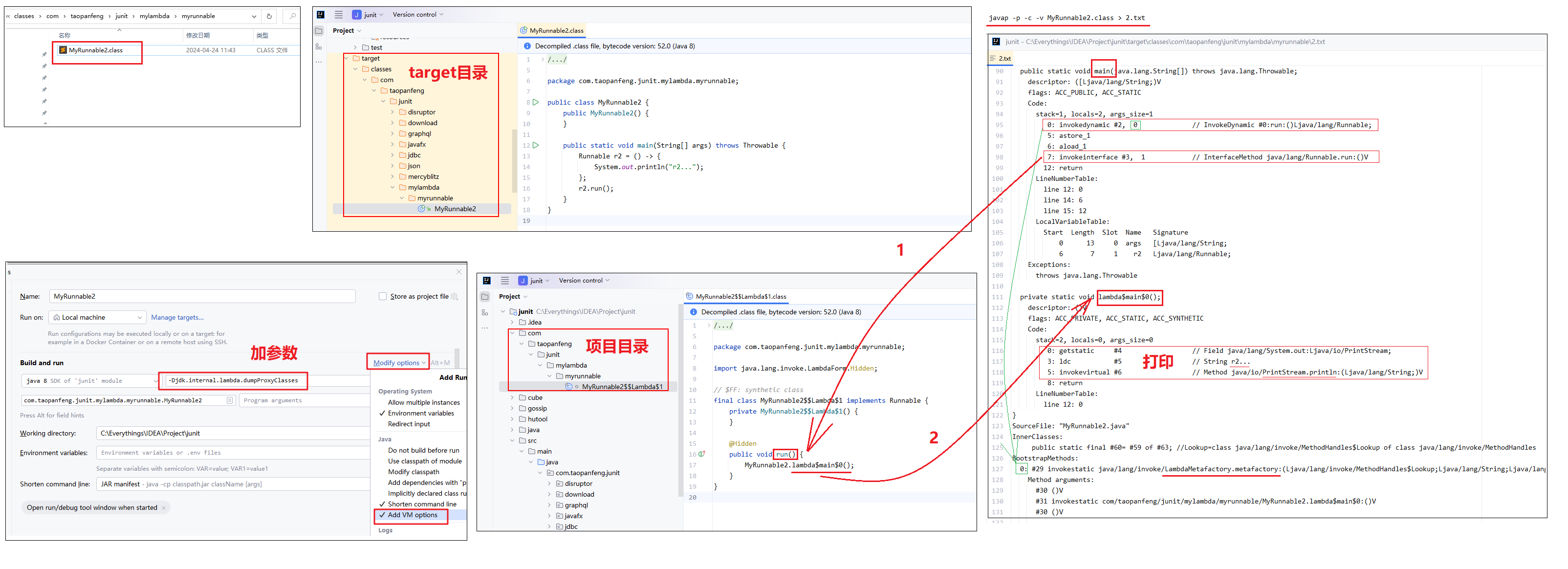1568x569 pixels.
Task: Click the J project badge in bottom IDE toolbar
Action: point(523,281)
